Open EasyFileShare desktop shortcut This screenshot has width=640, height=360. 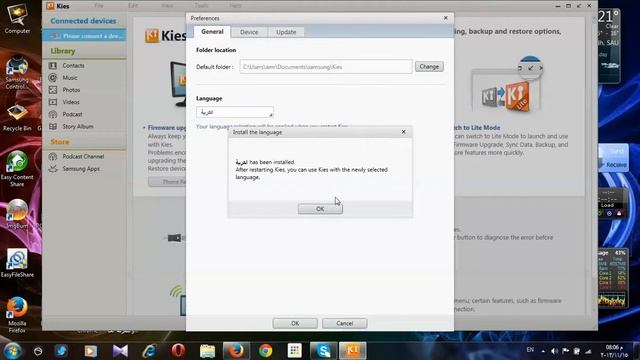(17, 264)
